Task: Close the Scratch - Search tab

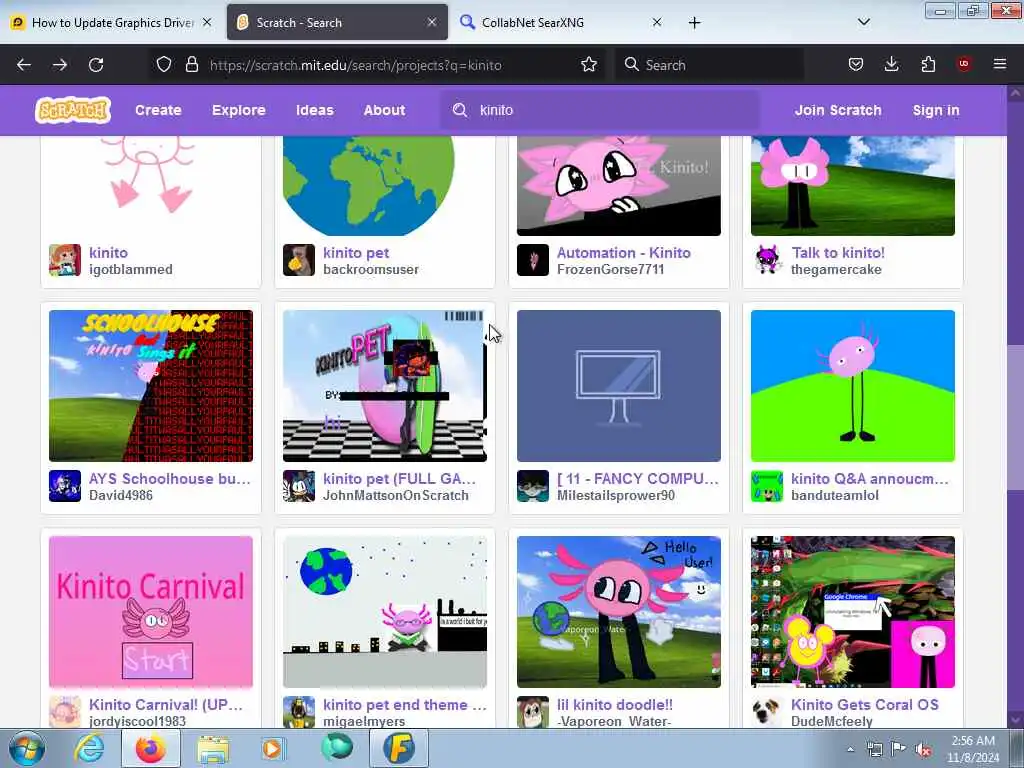Action: (432, 22)
